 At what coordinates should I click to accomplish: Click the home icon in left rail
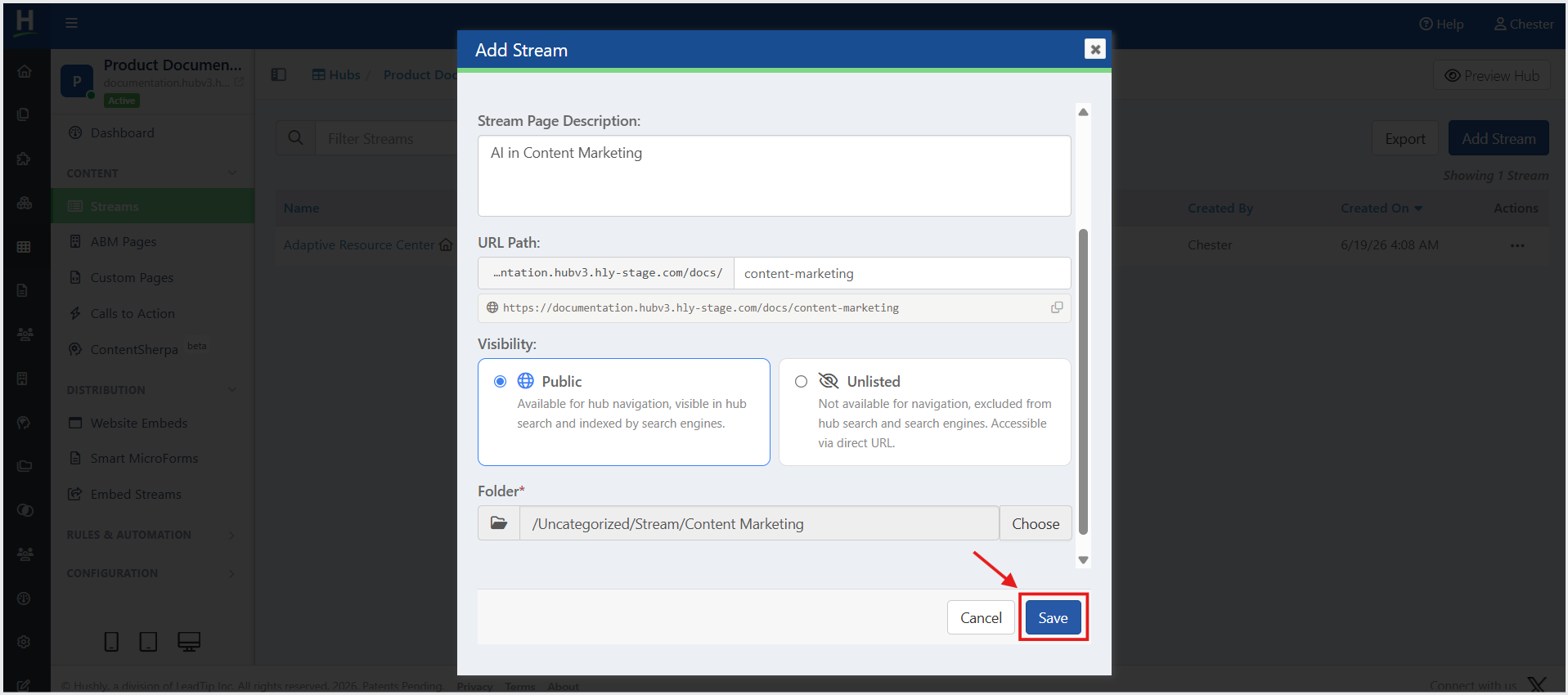[25, 71]
